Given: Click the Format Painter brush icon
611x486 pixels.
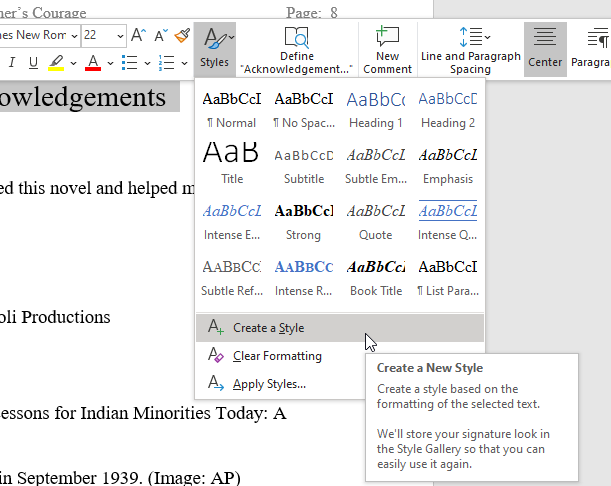Looking at the screenshot, I should tap(182, 35).
